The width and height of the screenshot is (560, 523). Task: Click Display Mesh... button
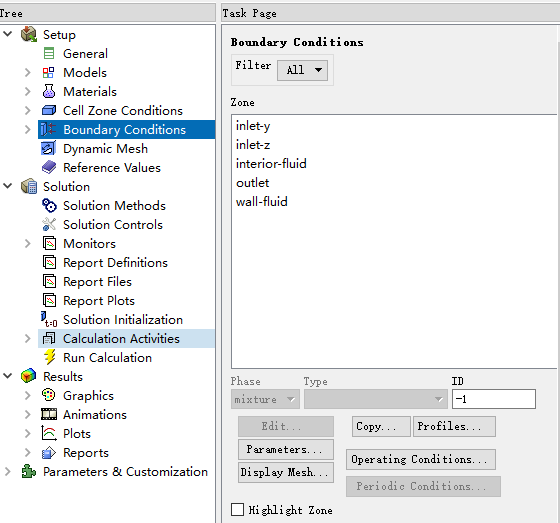286,472
